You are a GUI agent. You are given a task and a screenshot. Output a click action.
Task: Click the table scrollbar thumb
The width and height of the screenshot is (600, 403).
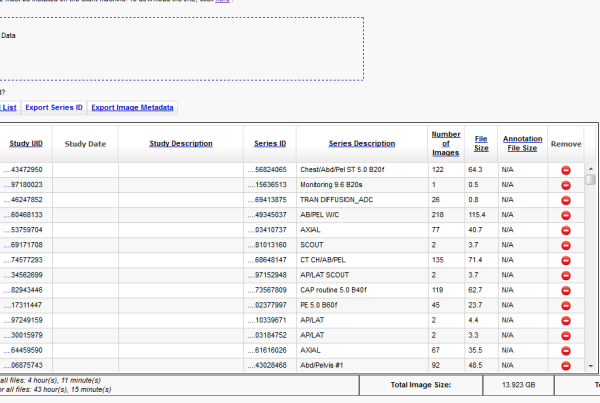(590, 179)
